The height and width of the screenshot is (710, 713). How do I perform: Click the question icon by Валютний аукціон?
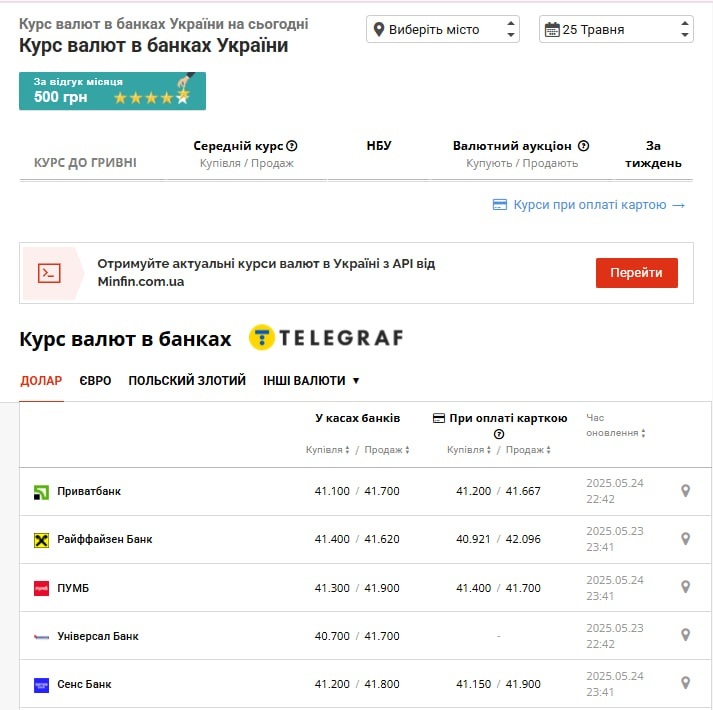coord(583,146)
